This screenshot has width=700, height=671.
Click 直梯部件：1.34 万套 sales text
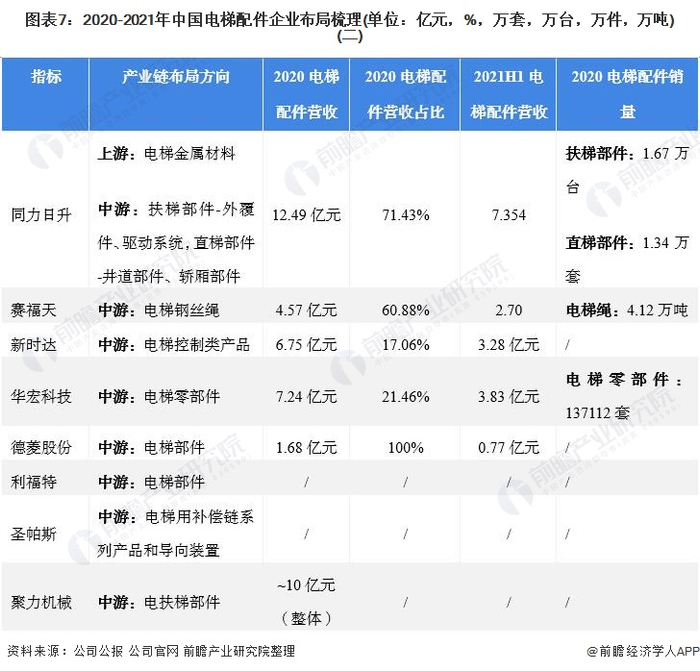click(x=627, y=259)
